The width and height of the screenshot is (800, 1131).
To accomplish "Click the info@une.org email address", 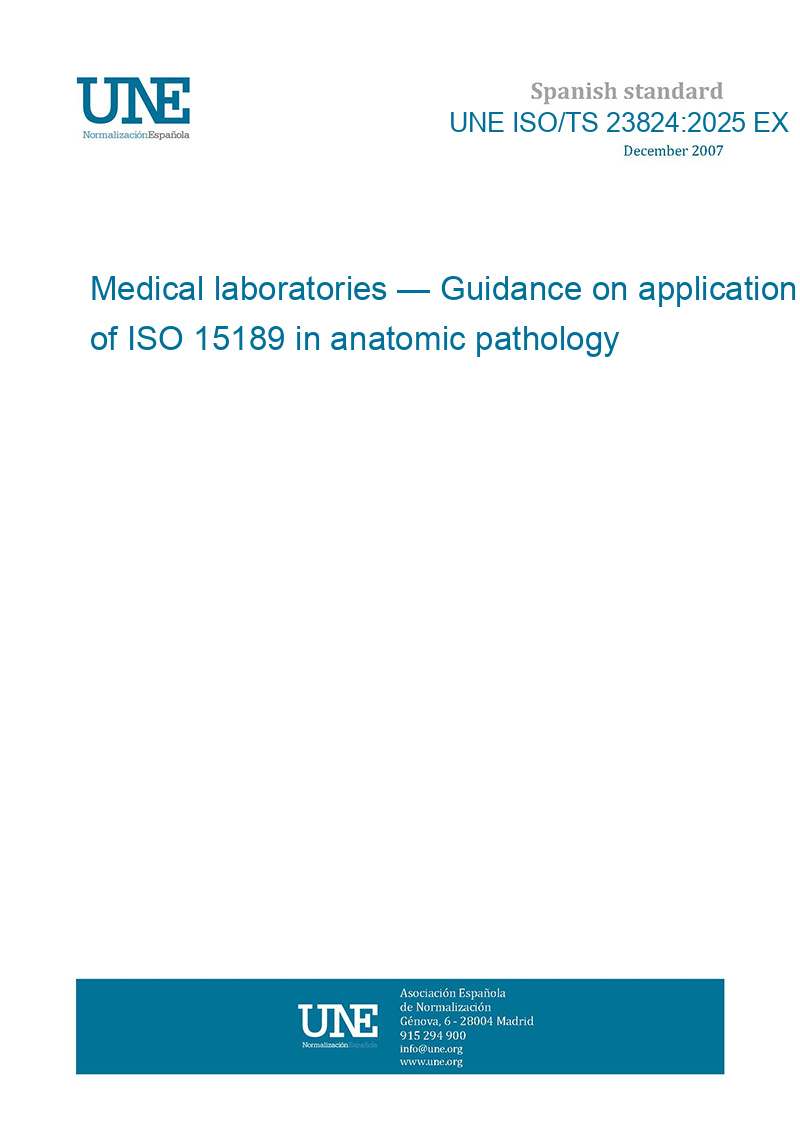I will pos(431,1049).
